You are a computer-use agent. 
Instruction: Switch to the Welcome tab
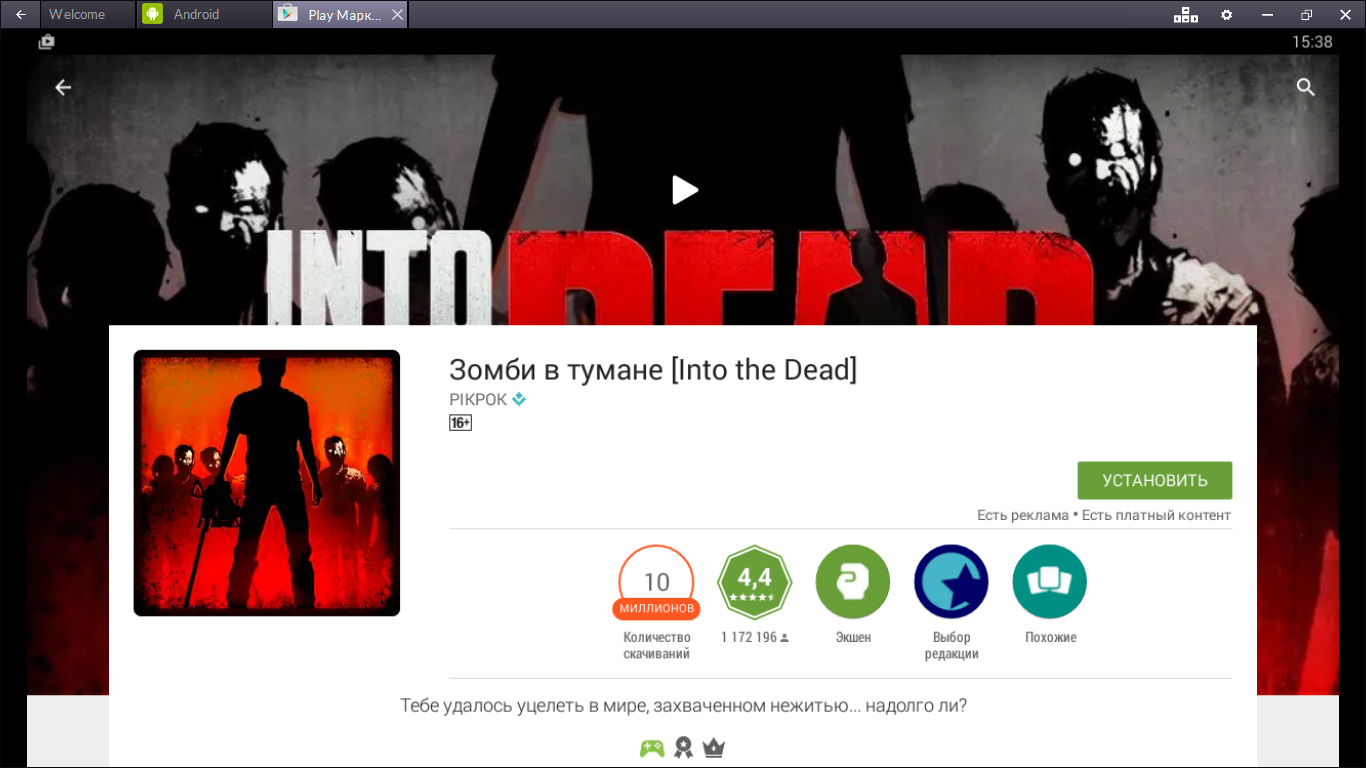[88, 14]
